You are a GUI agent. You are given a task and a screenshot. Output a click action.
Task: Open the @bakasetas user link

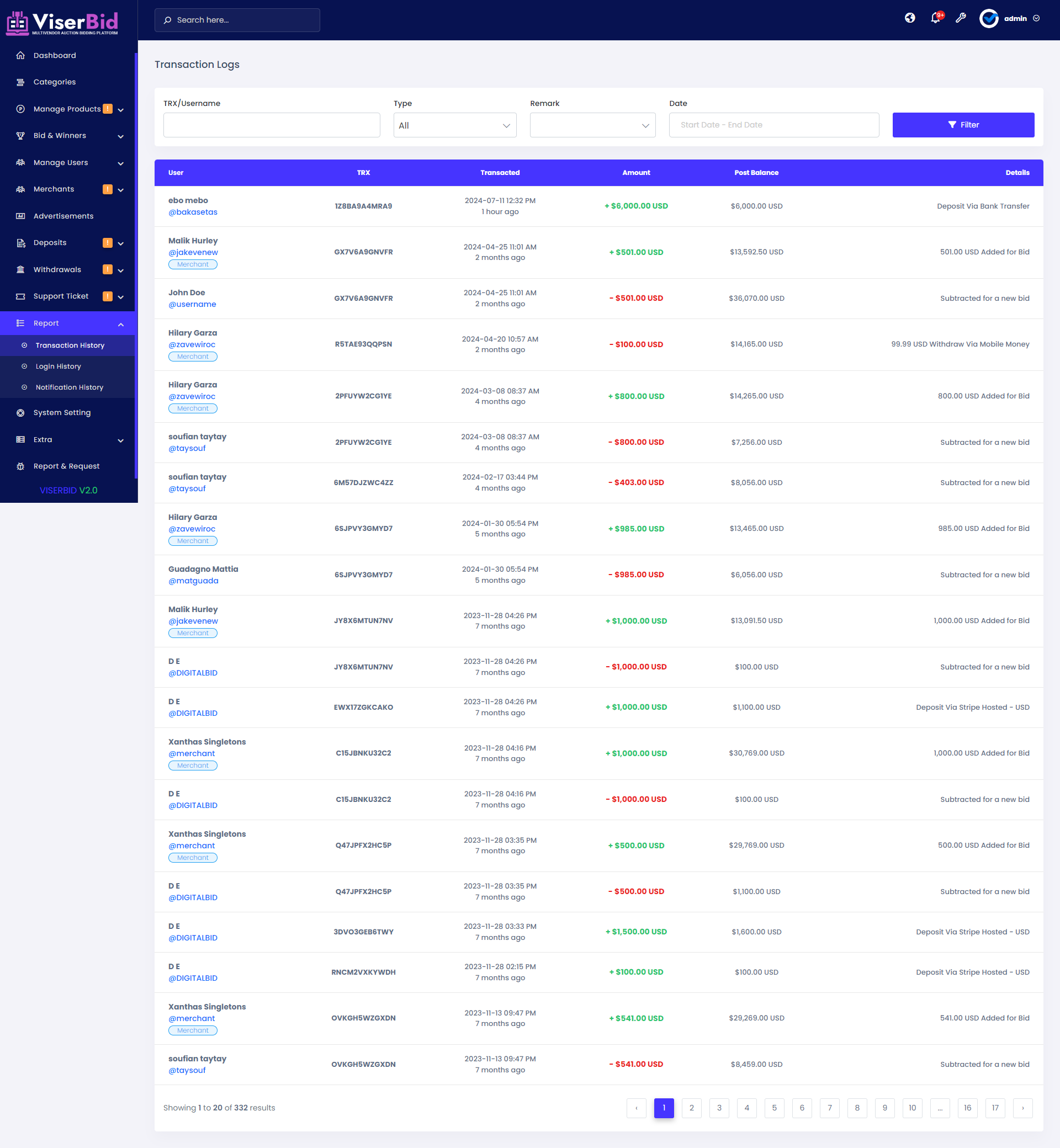coord(193,211)
